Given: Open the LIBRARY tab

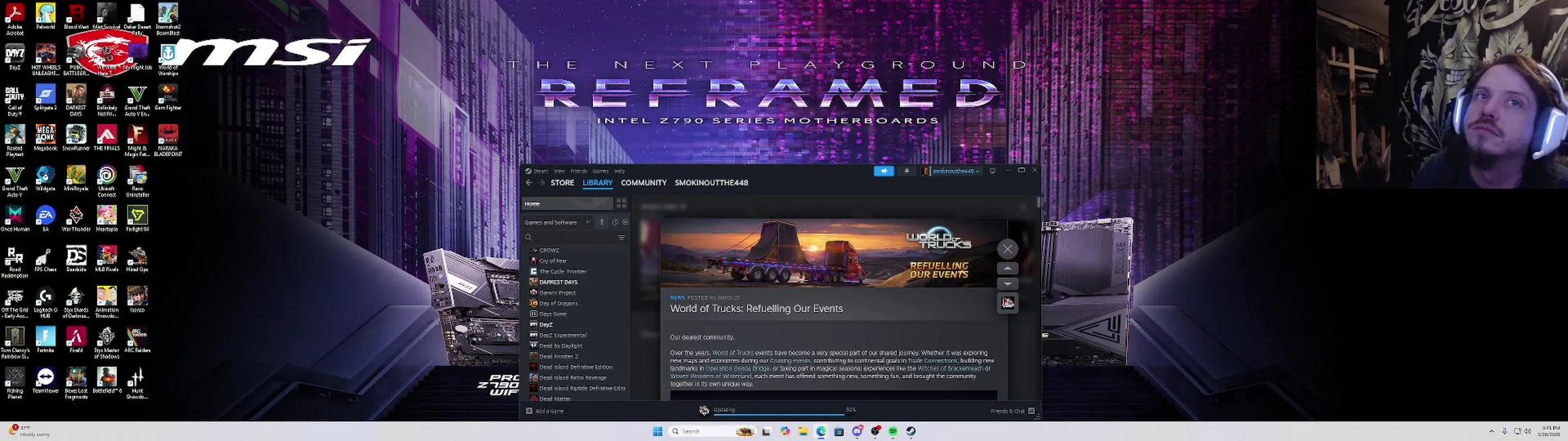Looking at the screenshot, I should click(597, 183).
